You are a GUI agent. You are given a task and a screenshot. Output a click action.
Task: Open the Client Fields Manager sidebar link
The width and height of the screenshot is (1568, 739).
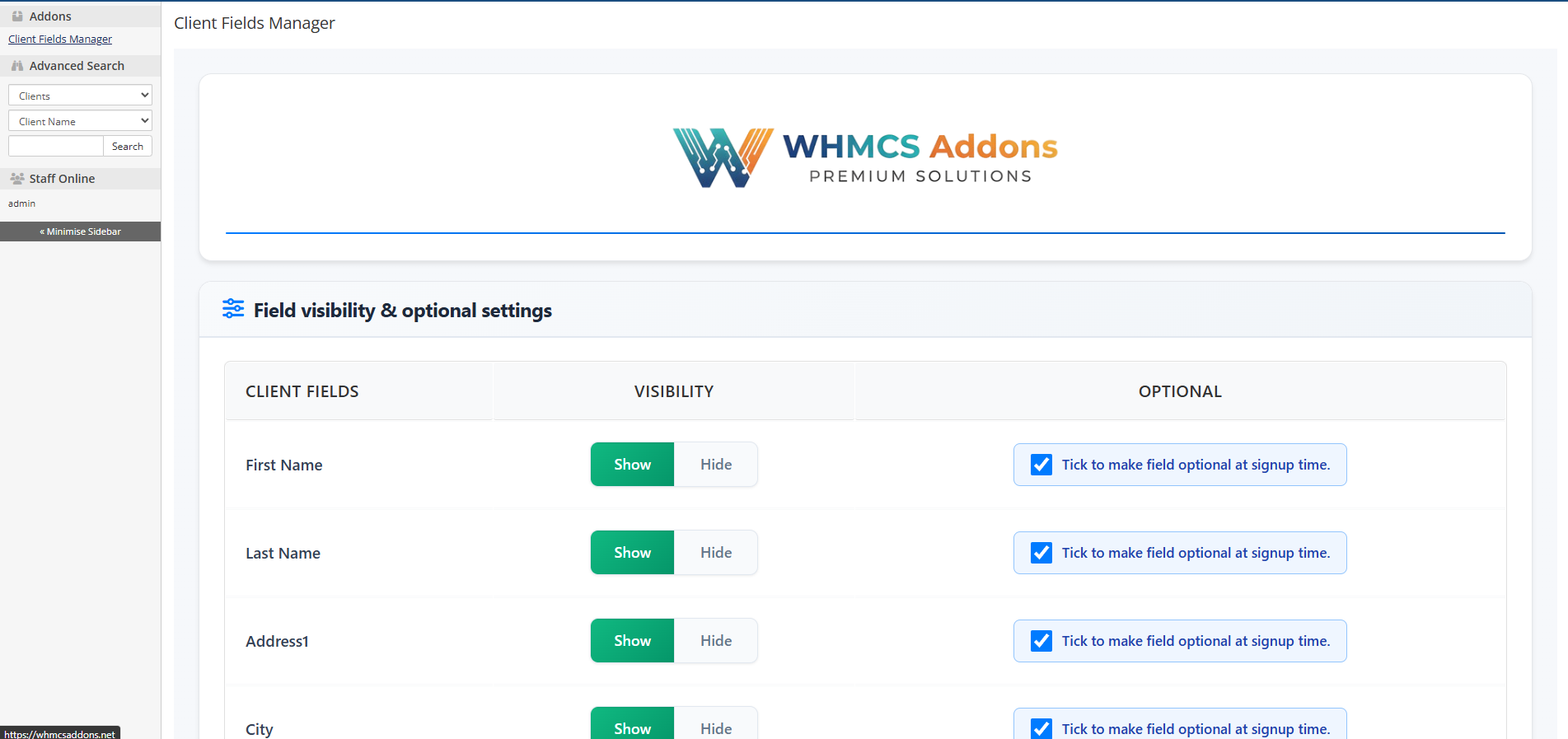60,39
